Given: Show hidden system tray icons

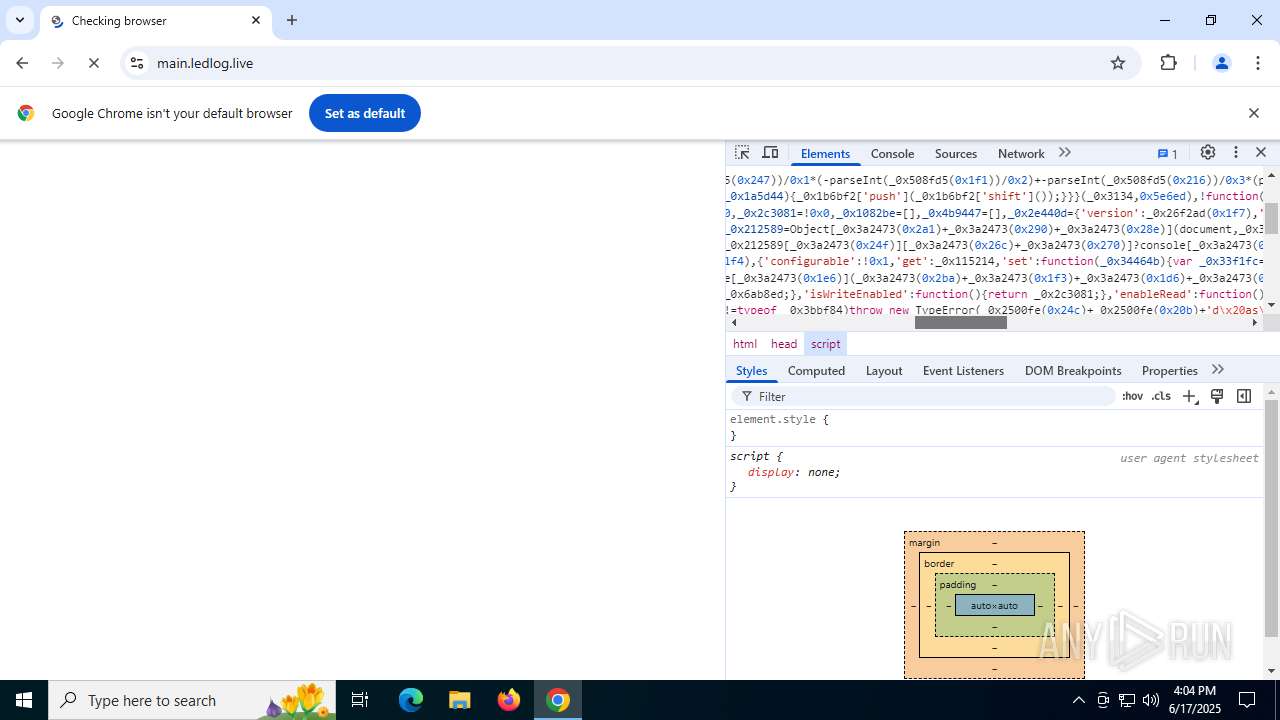Looking at the screenshot, I should [x=1078, y=700].
